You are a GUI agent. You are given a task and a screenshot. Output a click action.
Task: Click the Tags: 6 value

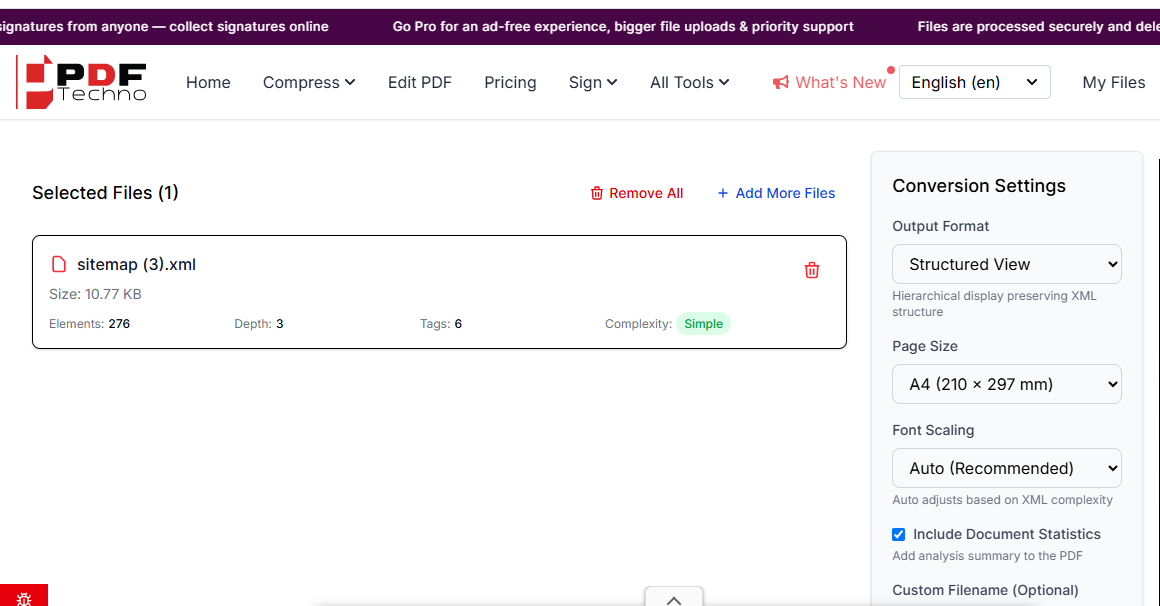pyautogui.click(x=458, y=323)
